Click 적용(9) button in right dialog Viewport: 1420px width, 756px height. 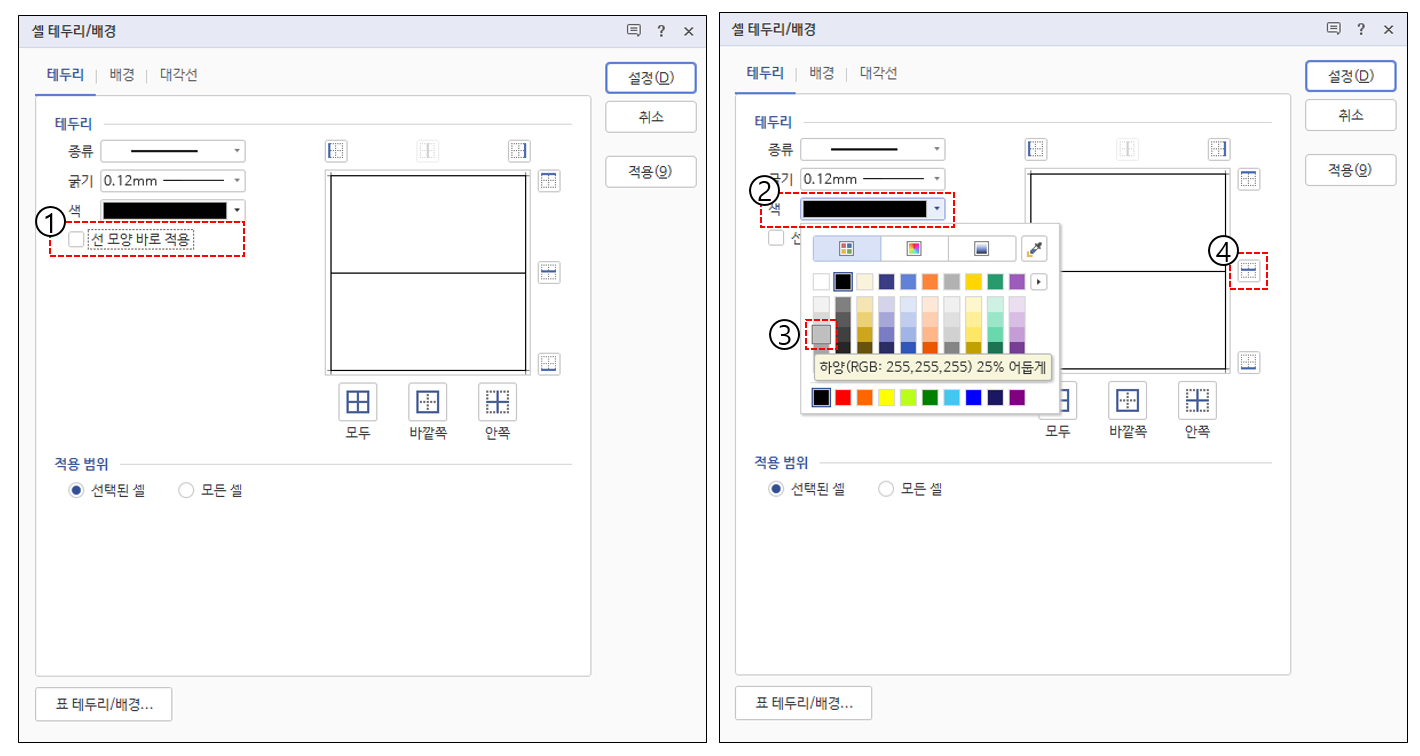tap(1350, 170)
